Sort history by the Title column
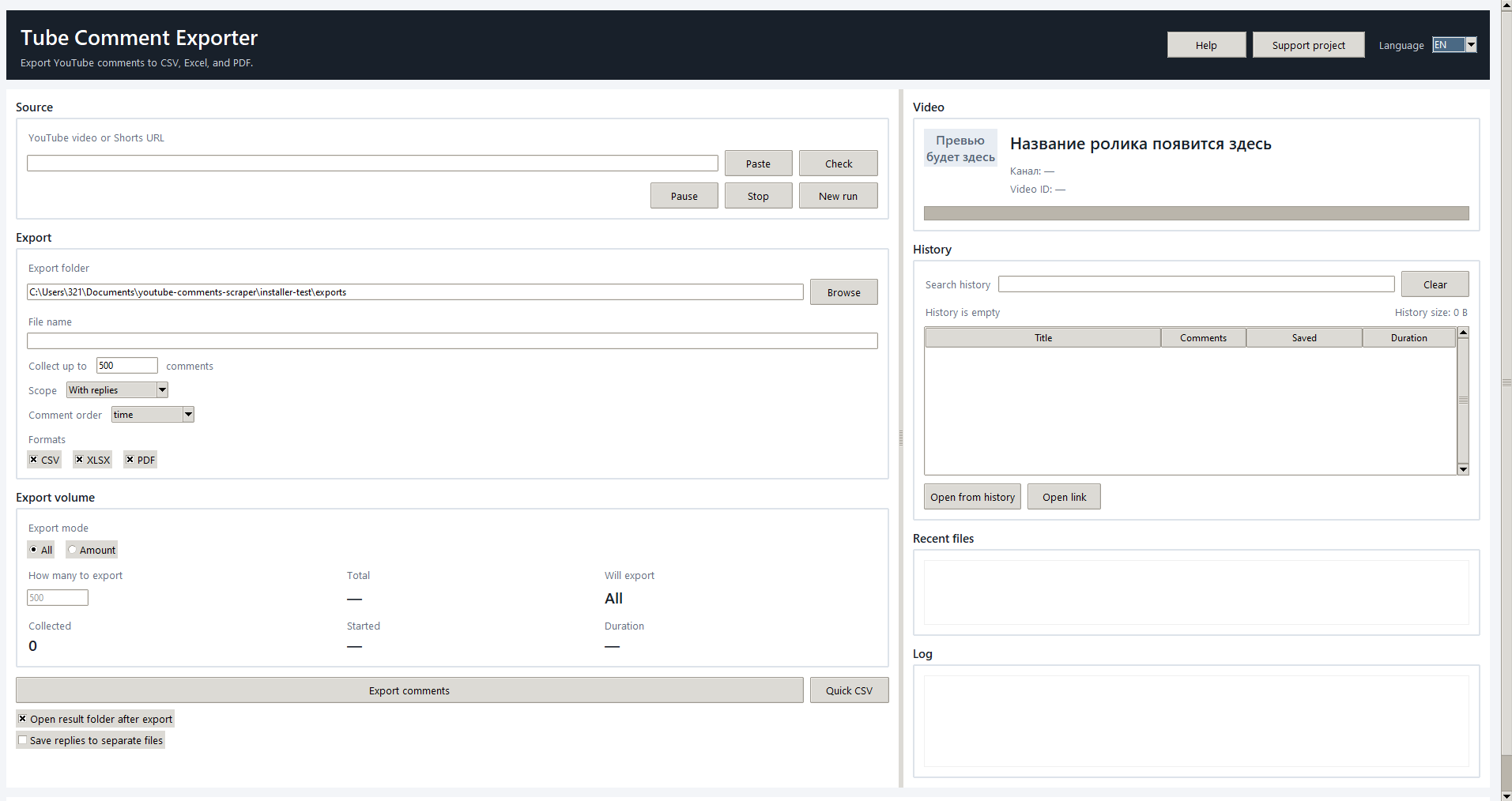 coord(1043,338)
